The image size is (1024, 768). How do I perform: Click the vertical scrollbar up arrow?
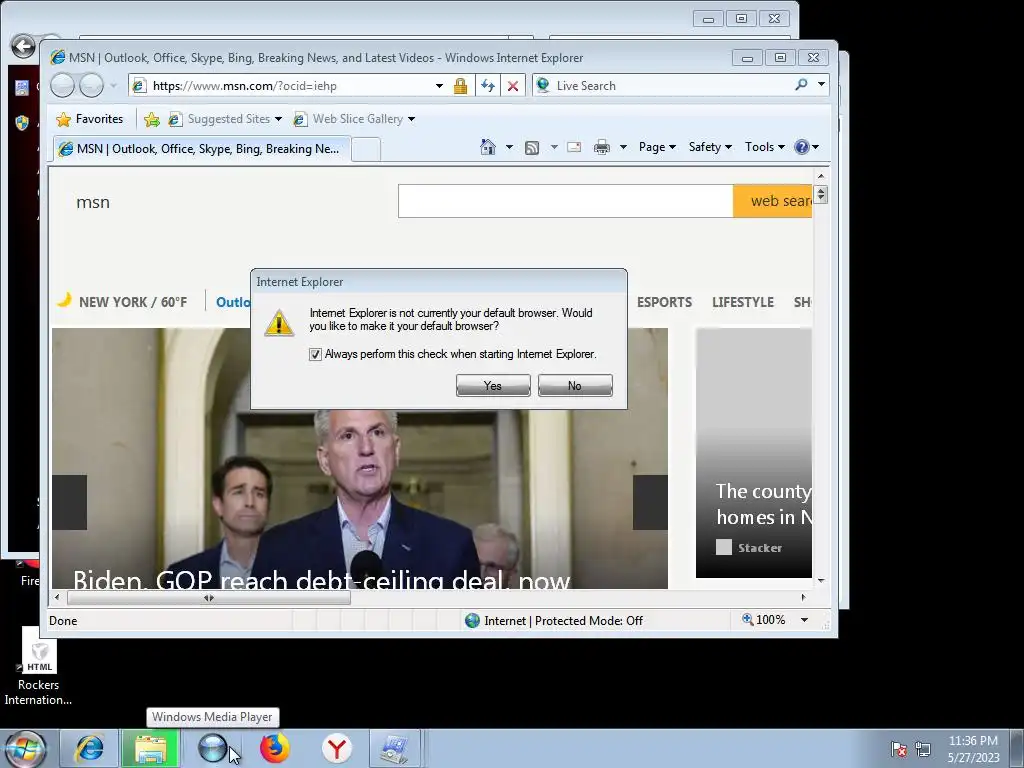821,176
